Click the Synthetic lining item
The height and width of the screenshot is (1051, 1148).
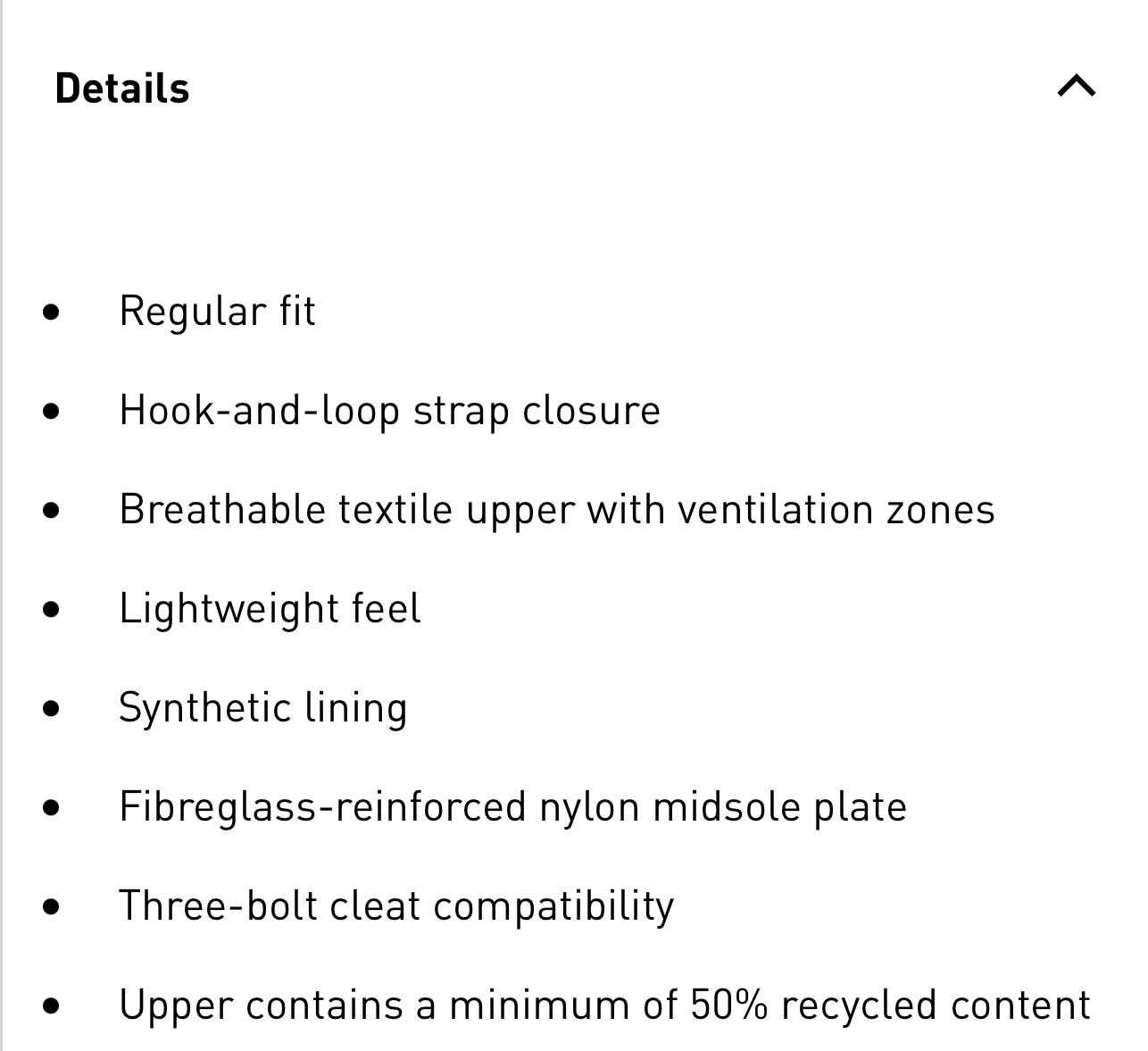pos(263,708)
